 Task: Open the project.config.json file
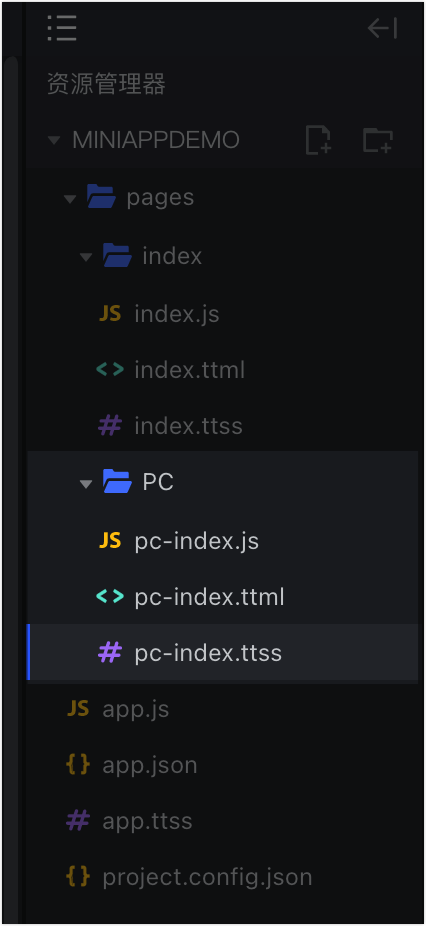[x=207, y=877]
